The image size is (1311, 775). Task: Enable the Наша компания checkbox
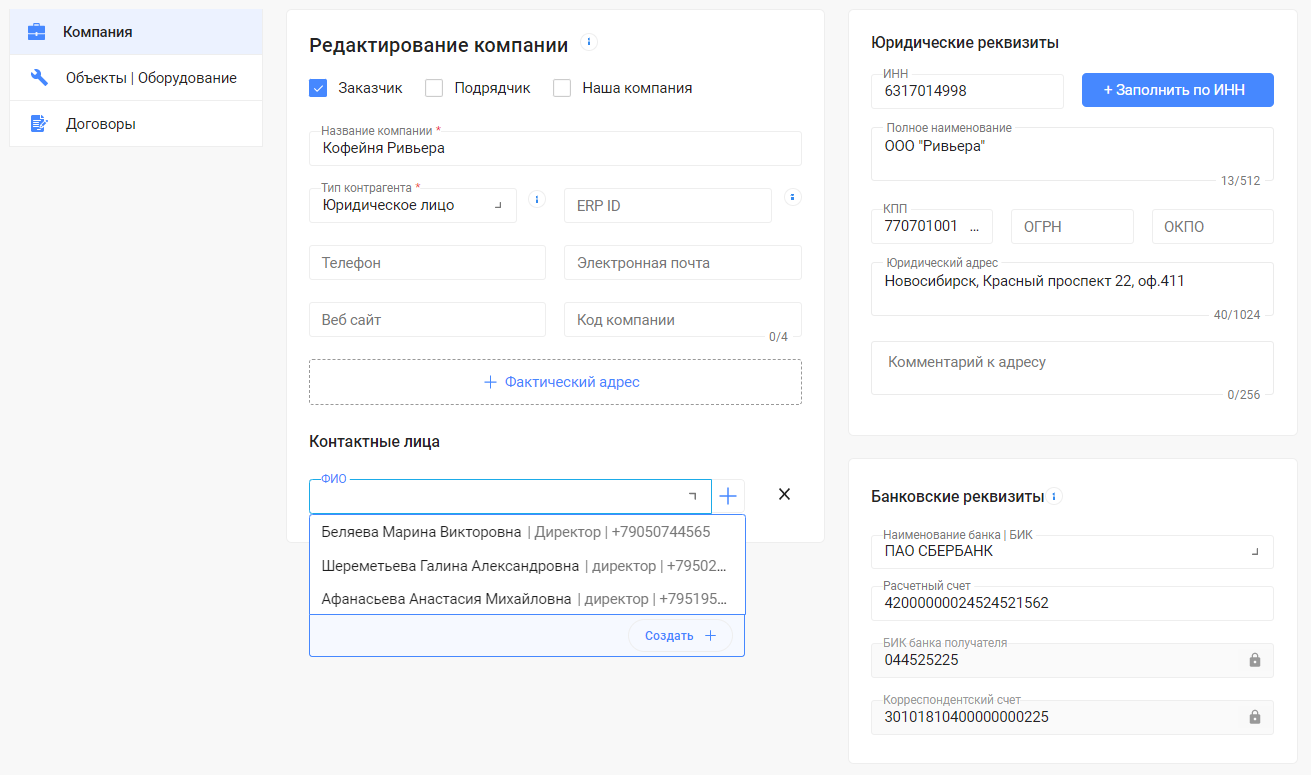pyautogui.click(x=562, y=88)
